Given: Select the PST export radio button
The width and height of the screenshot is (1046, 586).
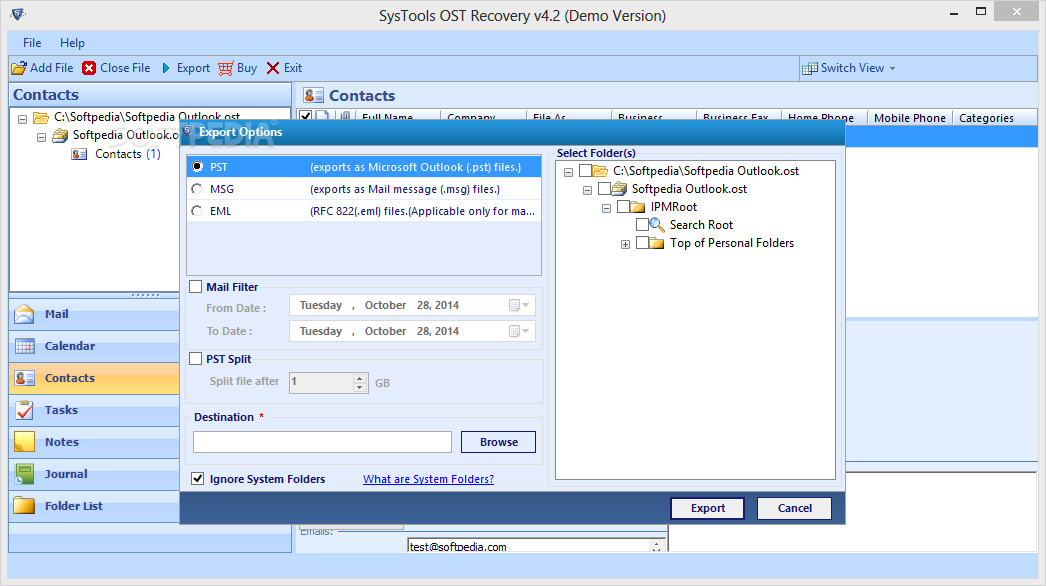Looking at the screenshot, I should coord(197,166).
